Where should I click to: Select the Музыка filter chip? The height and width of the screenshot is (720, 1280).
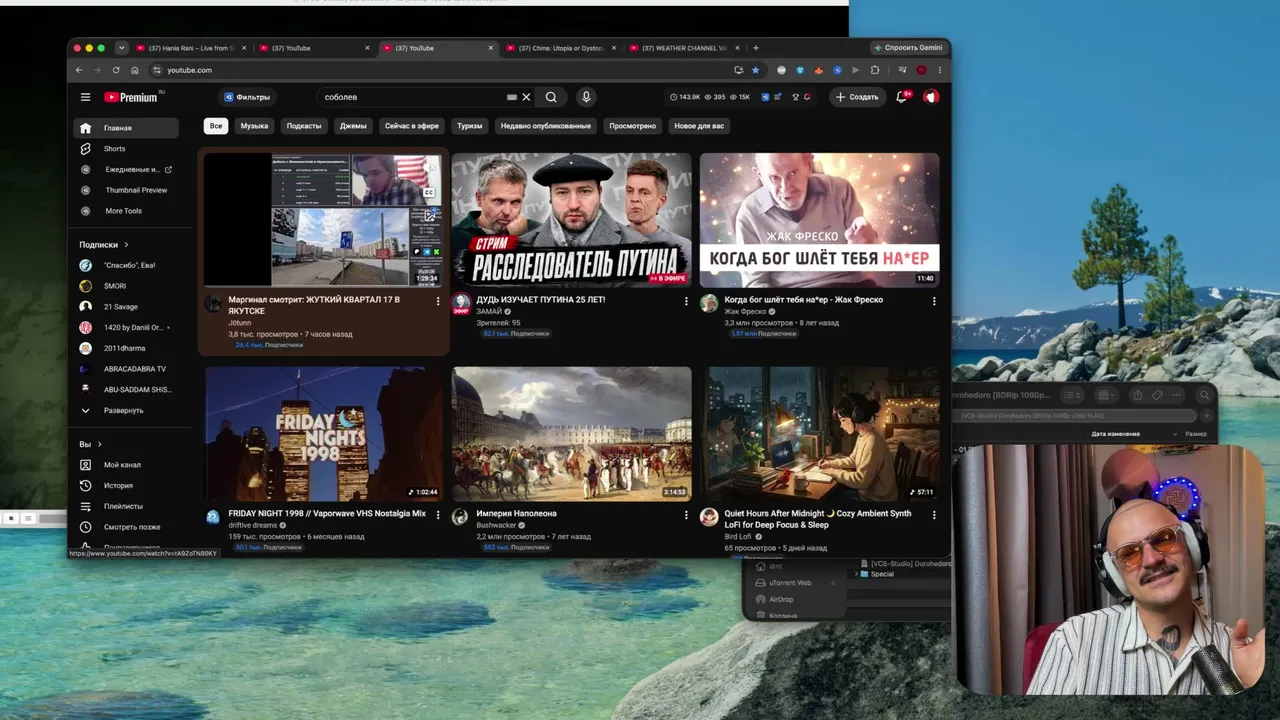[x=254, y=126]
